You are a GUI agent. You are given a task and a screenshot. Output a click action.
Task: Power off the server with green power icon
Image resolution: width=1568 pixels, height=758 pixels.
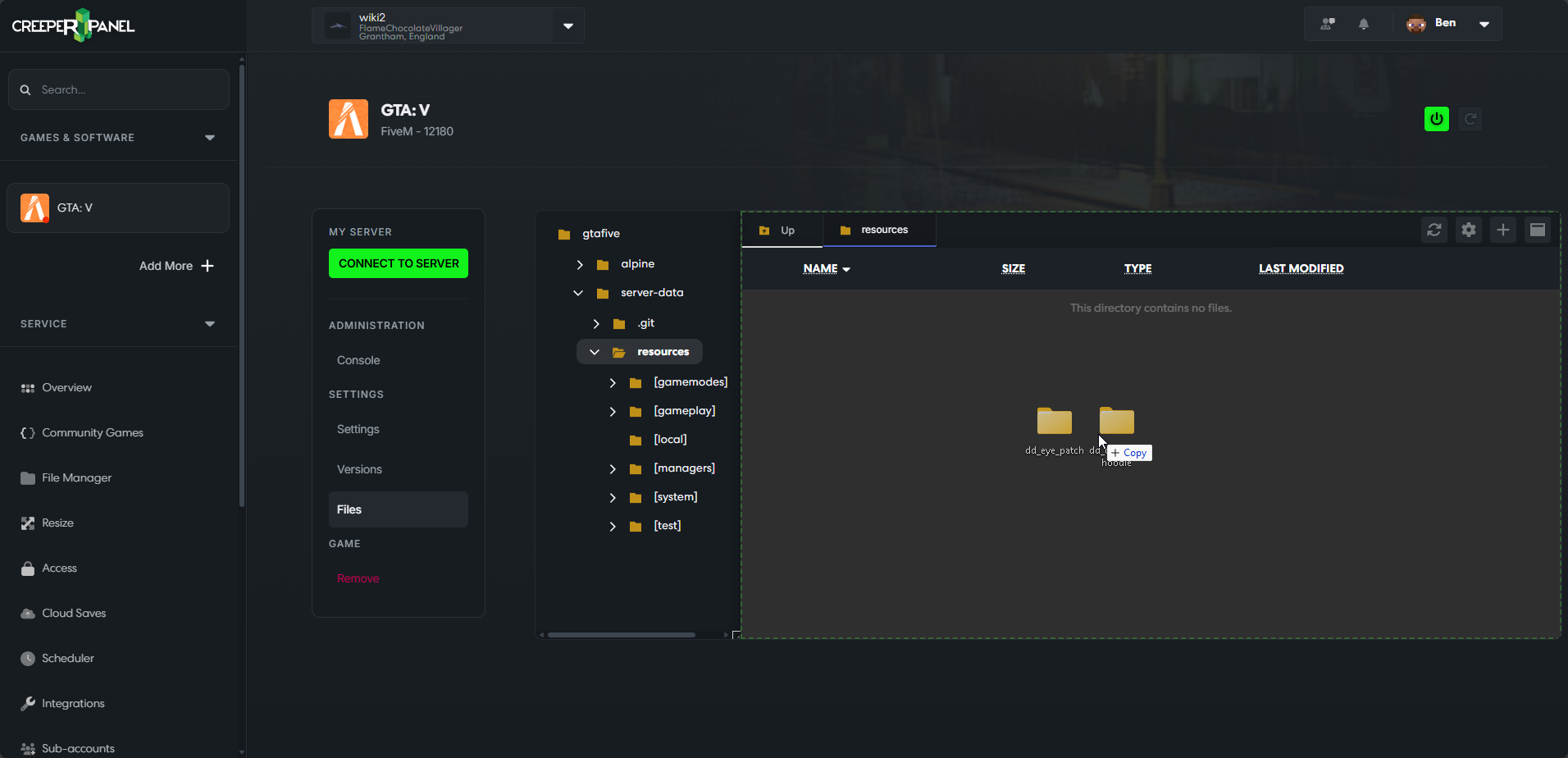point(1436,118)
